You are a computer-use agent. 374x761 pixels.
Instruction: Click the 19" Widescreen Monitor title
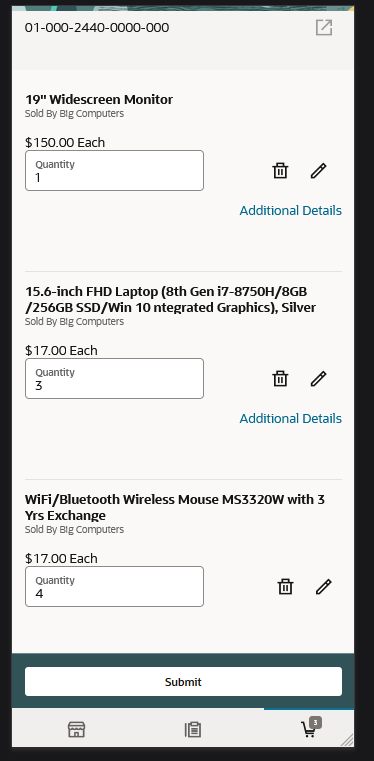[99, 99]
